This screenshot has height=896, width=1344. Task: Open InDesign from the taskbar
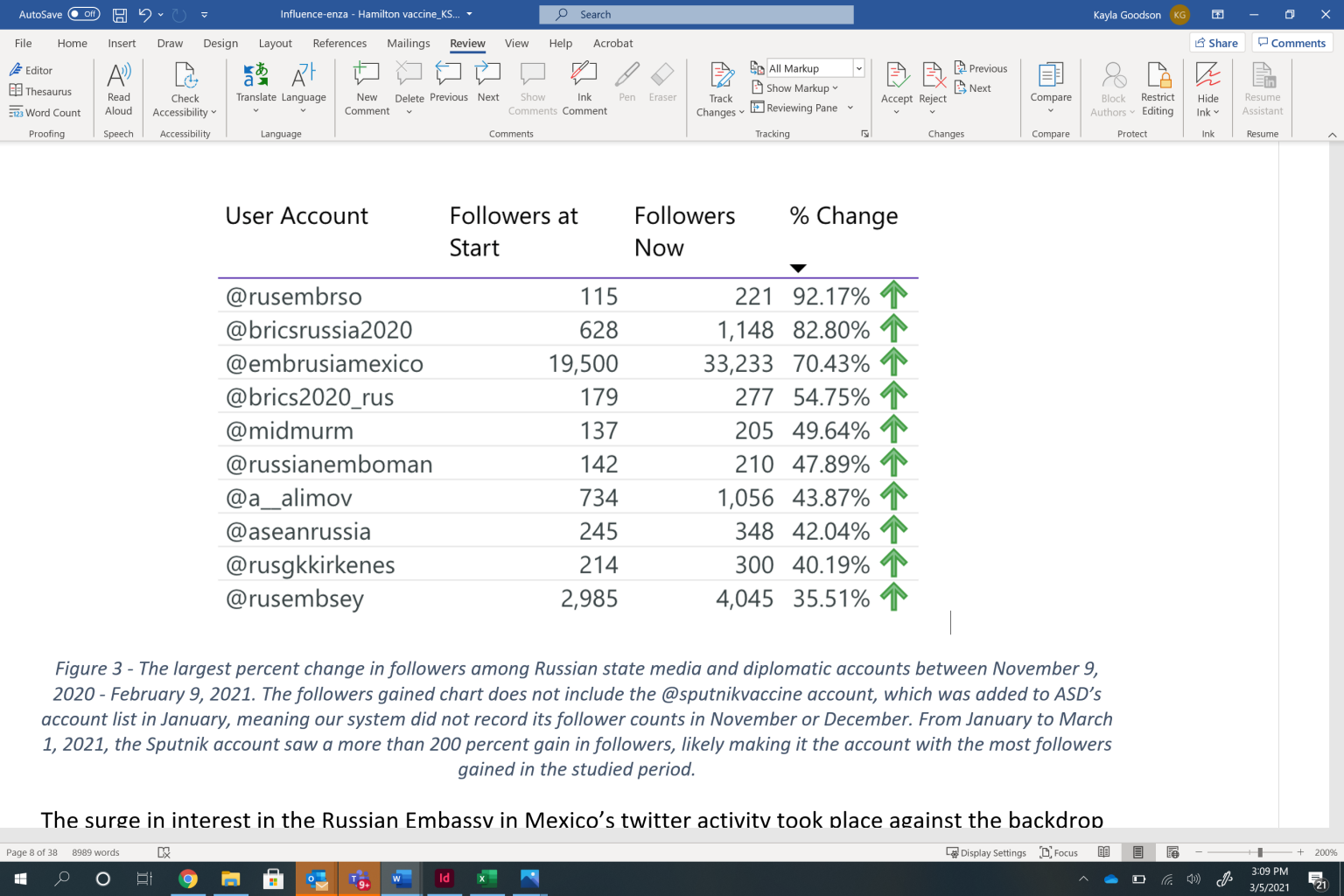(x=444, y=878)
